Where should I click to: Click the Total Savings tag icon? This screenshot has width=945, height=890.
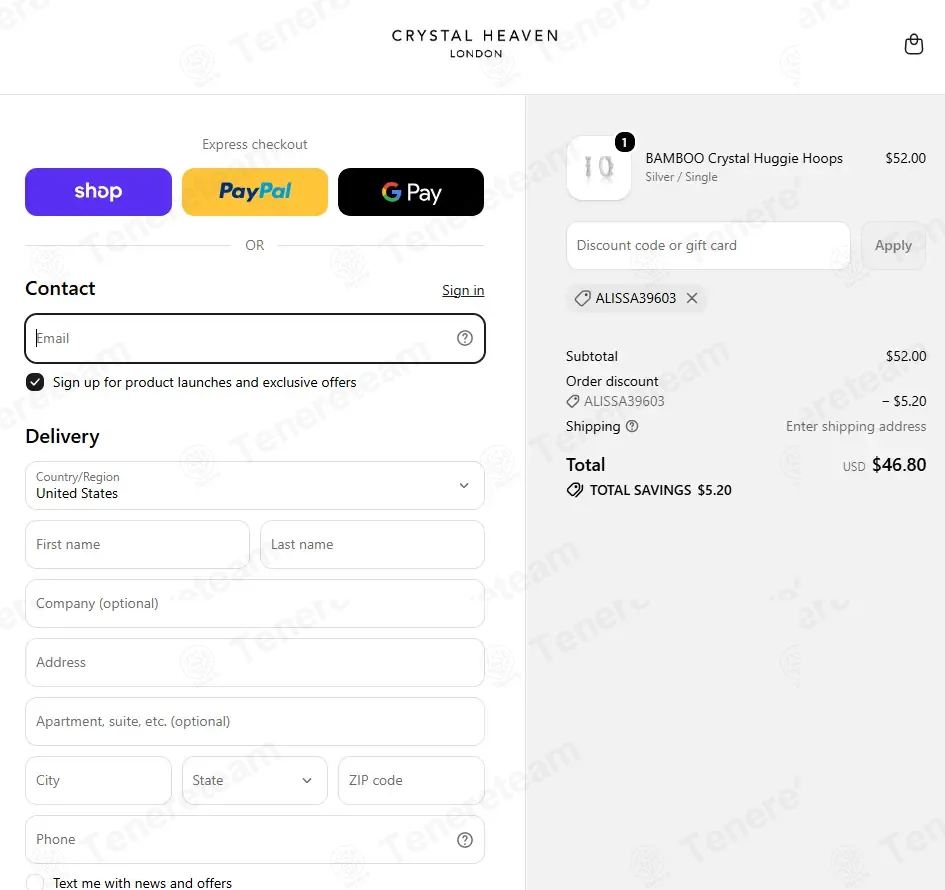574,490
